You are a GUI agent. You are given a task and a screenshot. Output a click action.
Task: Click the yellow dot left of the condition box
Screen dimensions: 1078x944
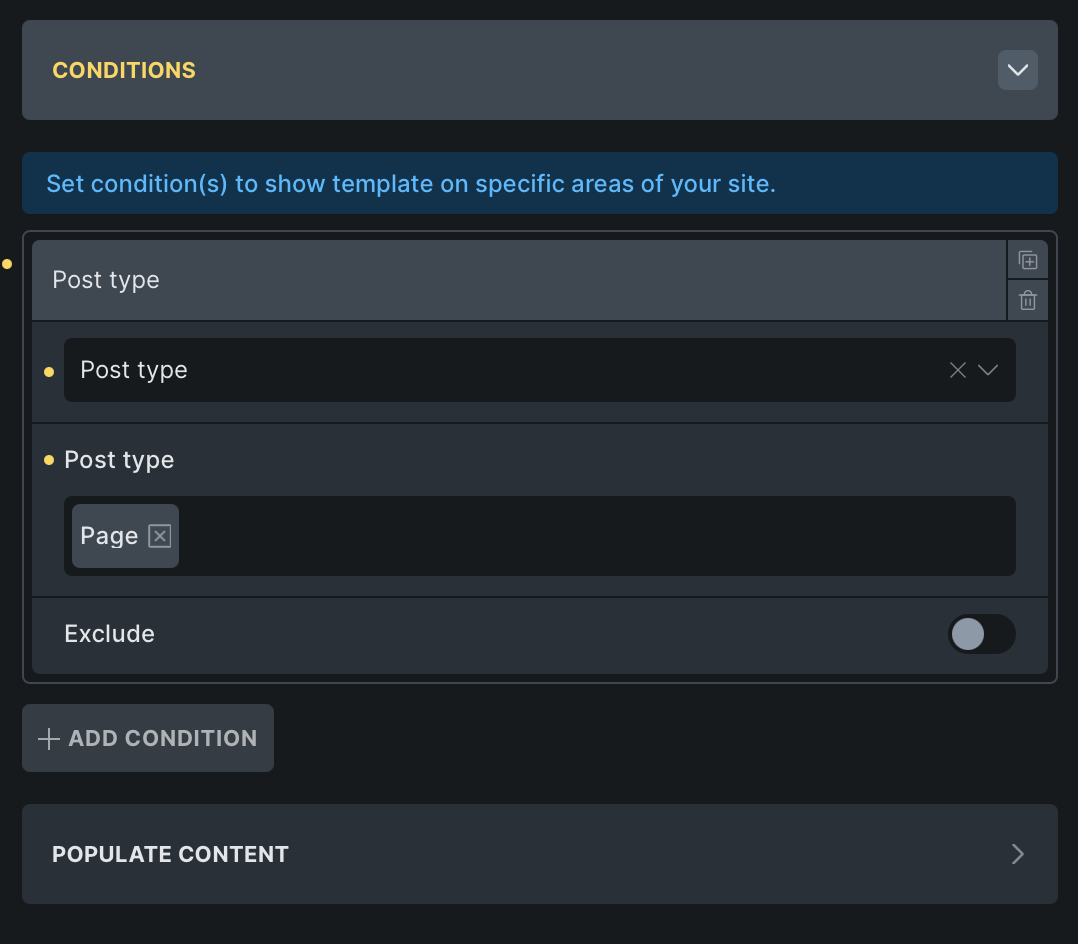click(7, 264)
